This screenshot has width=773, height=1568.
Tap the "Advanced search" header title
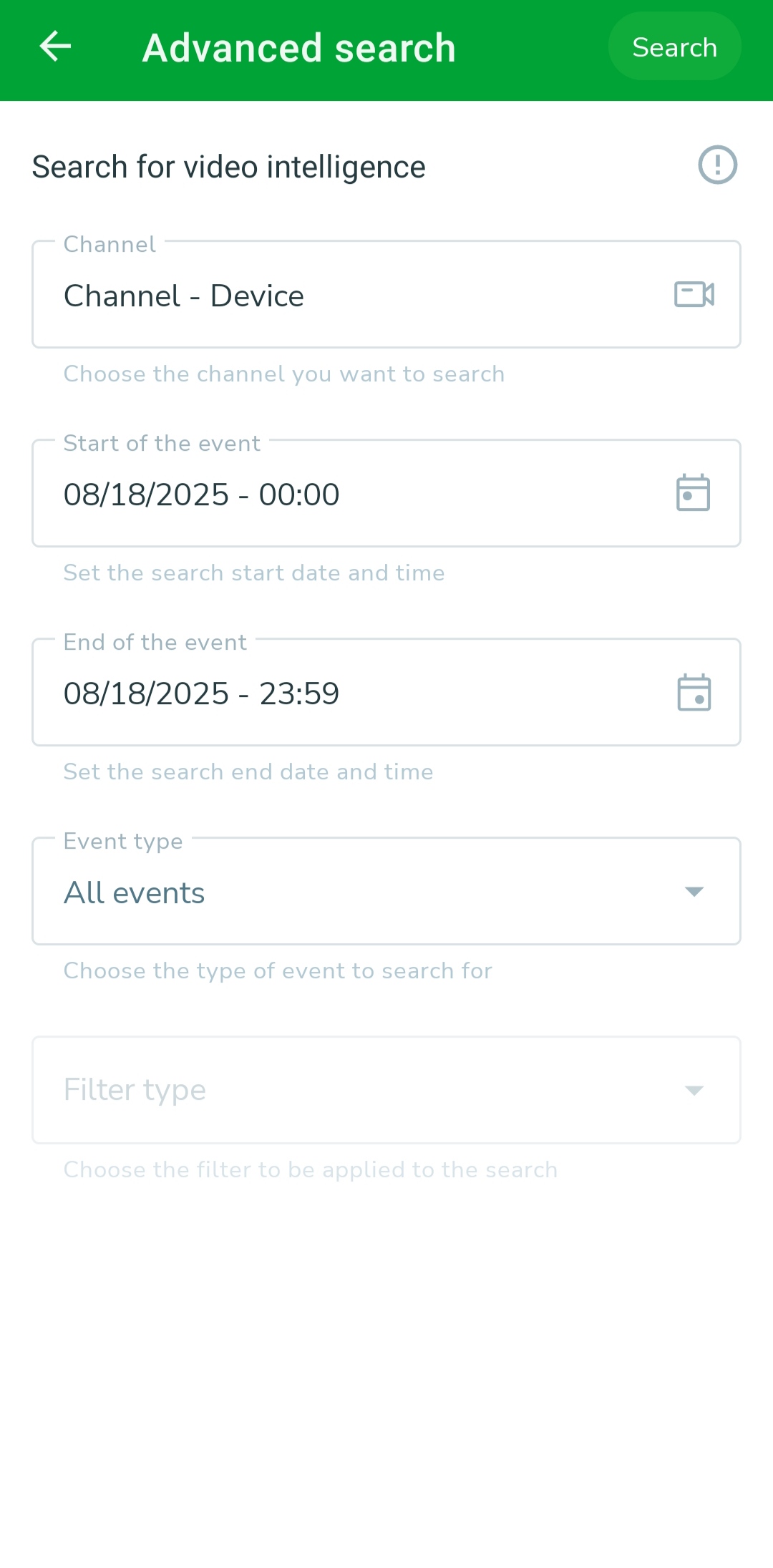[x=298, y=48]
